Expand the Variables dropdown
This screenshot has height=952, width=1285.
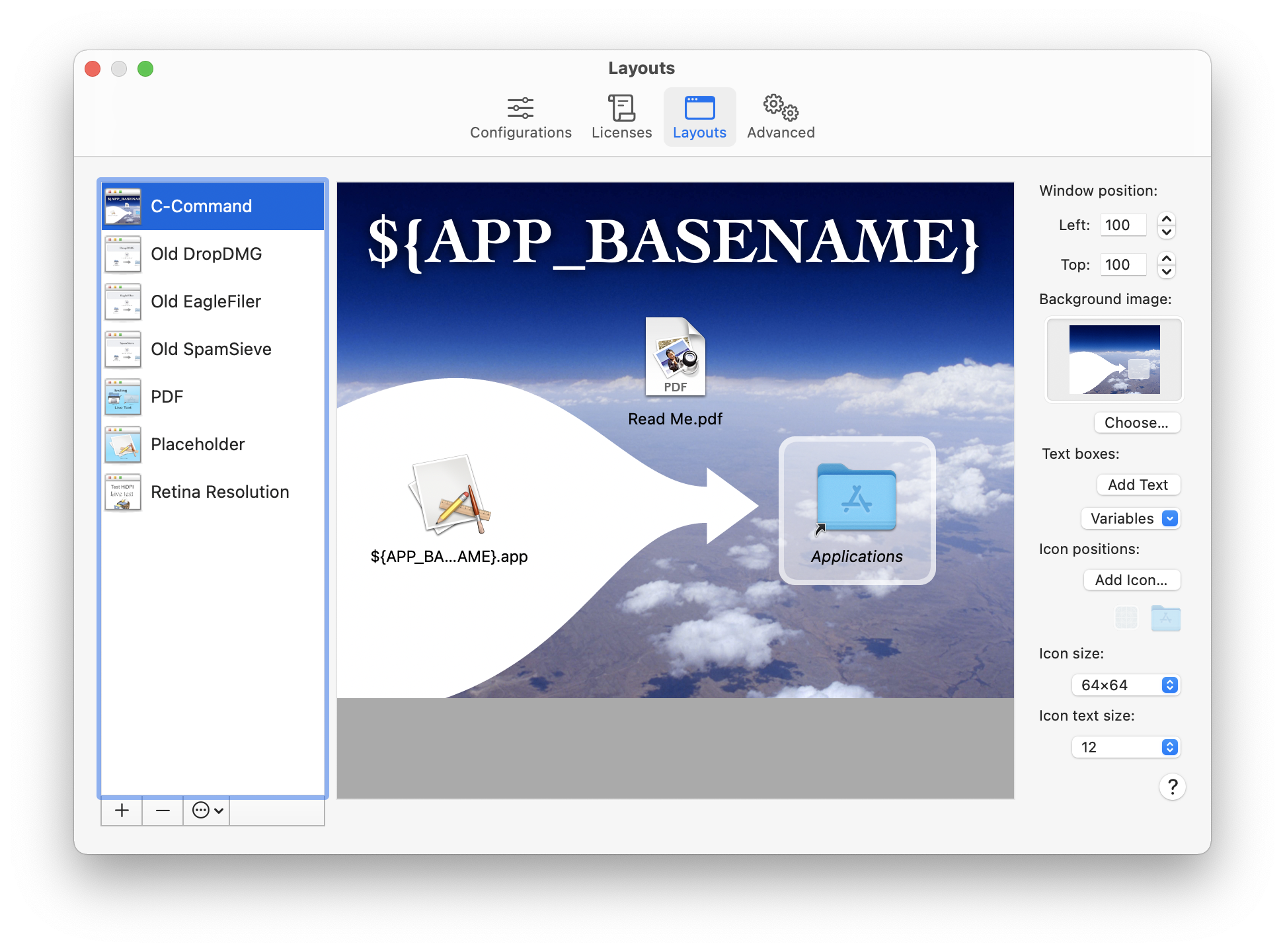coord(1169,518)
